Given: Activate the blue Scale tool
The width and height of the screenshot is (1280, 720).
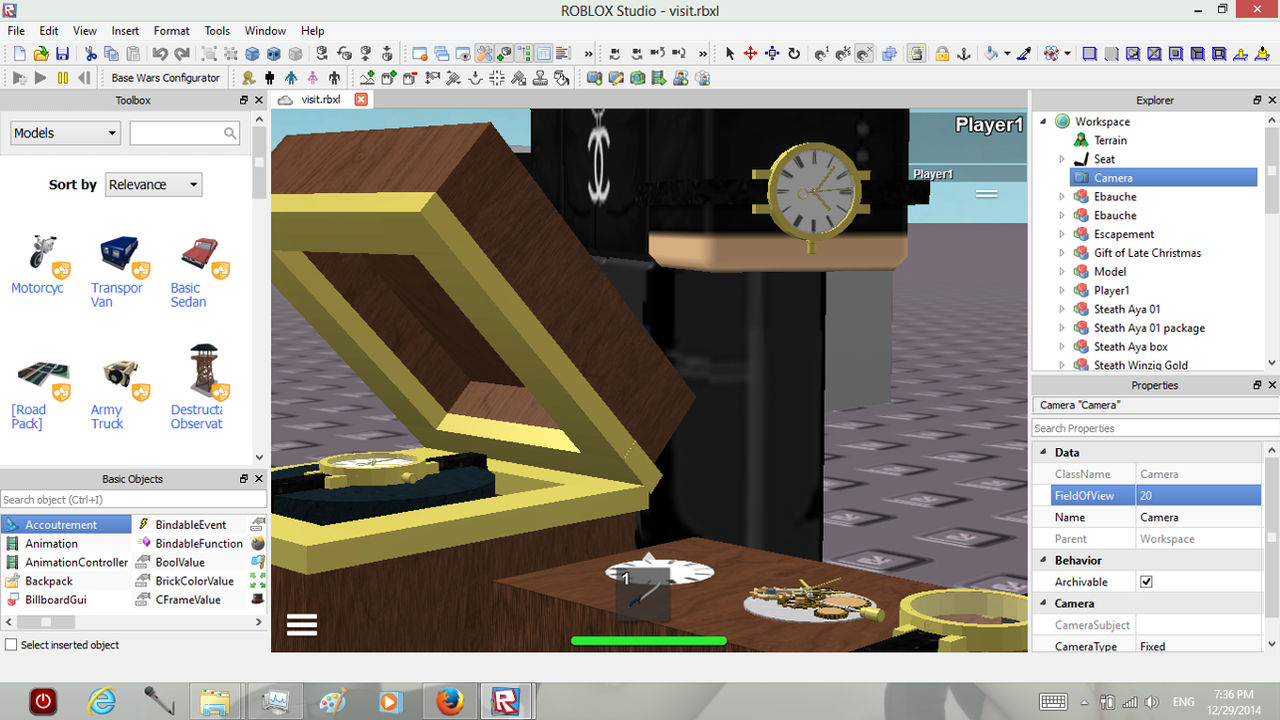Looking at the screenshot, I should point(772,54).
